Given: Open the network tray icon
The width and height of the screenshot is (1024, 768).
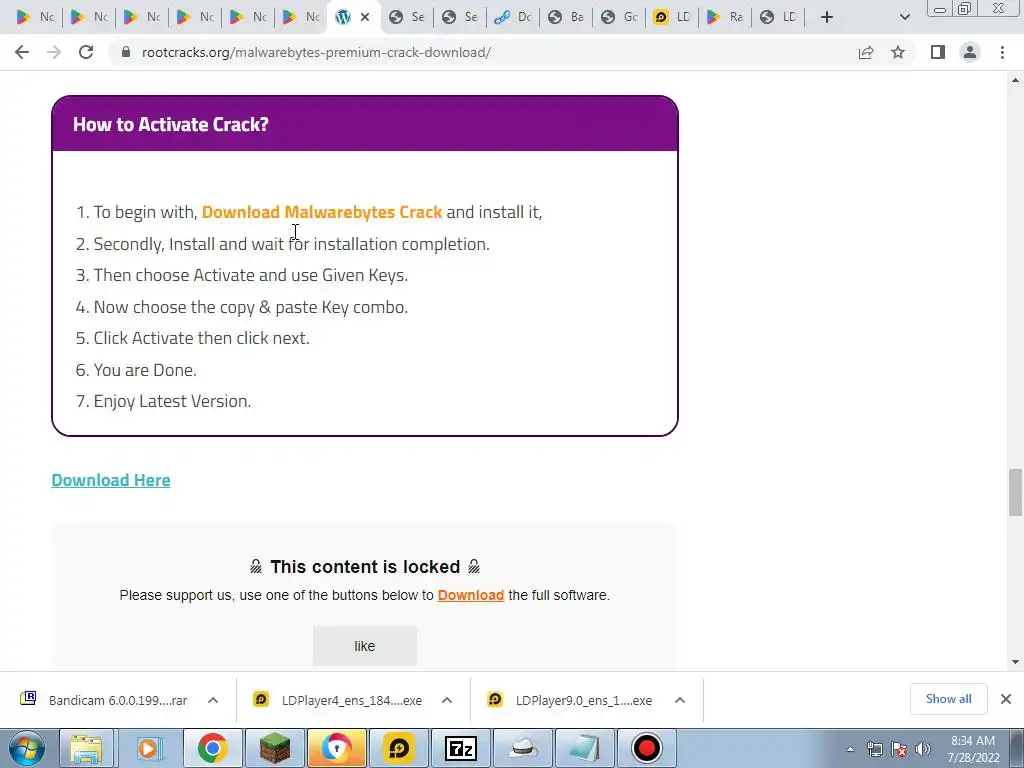Looking at the screenshot, I should tap(874, 749).
